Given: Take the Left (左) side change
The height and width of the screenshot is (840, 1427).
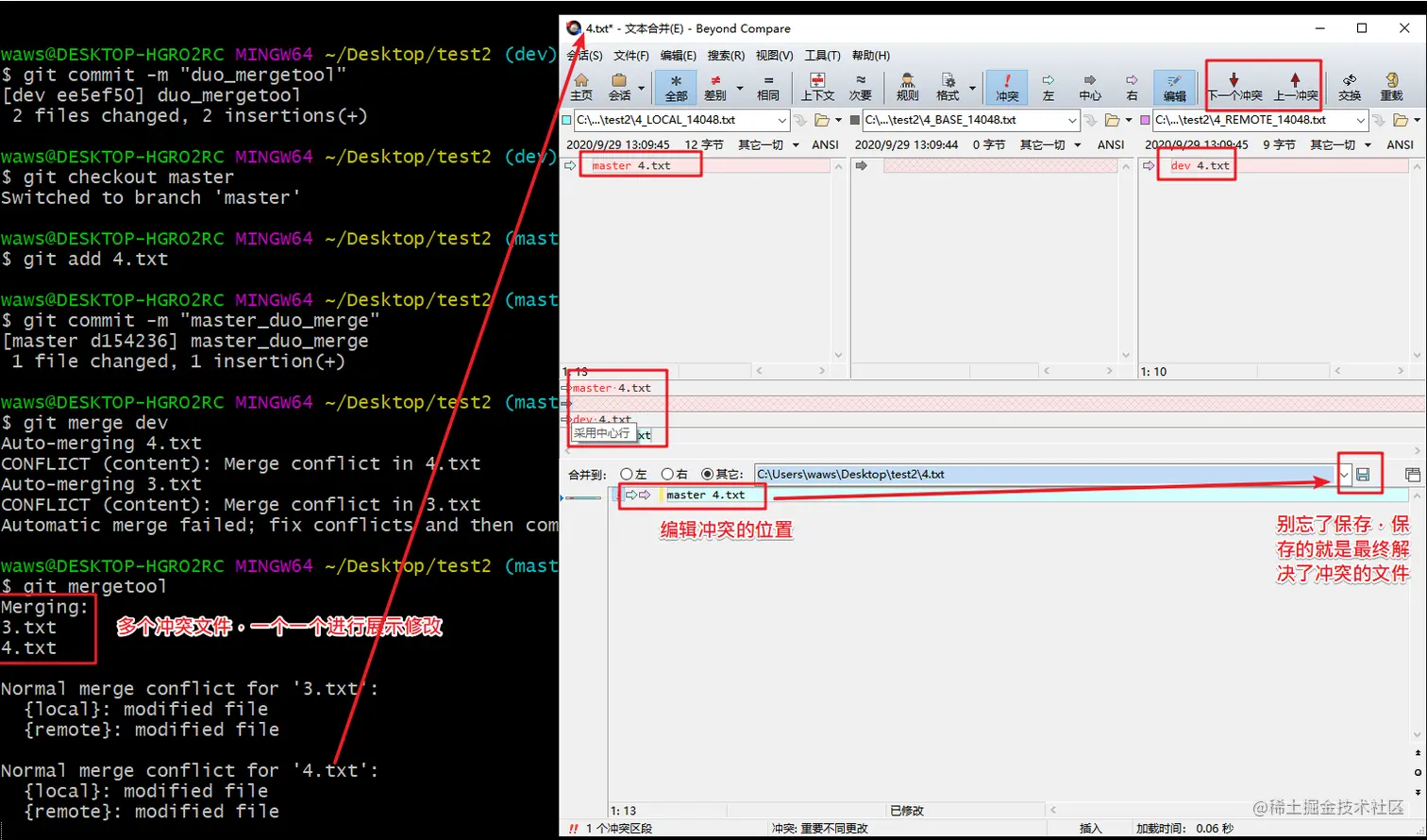Looking at the screenshot, I should [1048, 87].
